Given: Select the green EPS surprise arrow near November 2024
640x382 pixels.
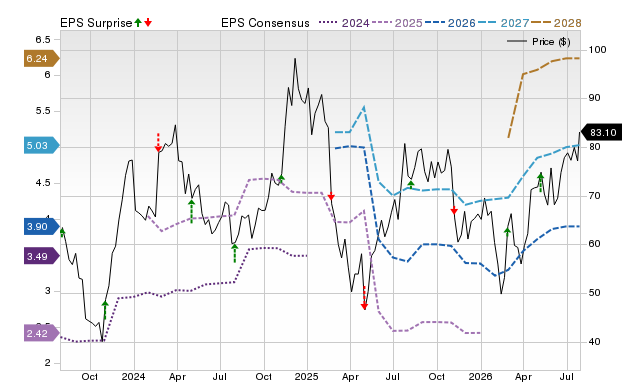Looking at the screenshot, I should tap(281, 178).
